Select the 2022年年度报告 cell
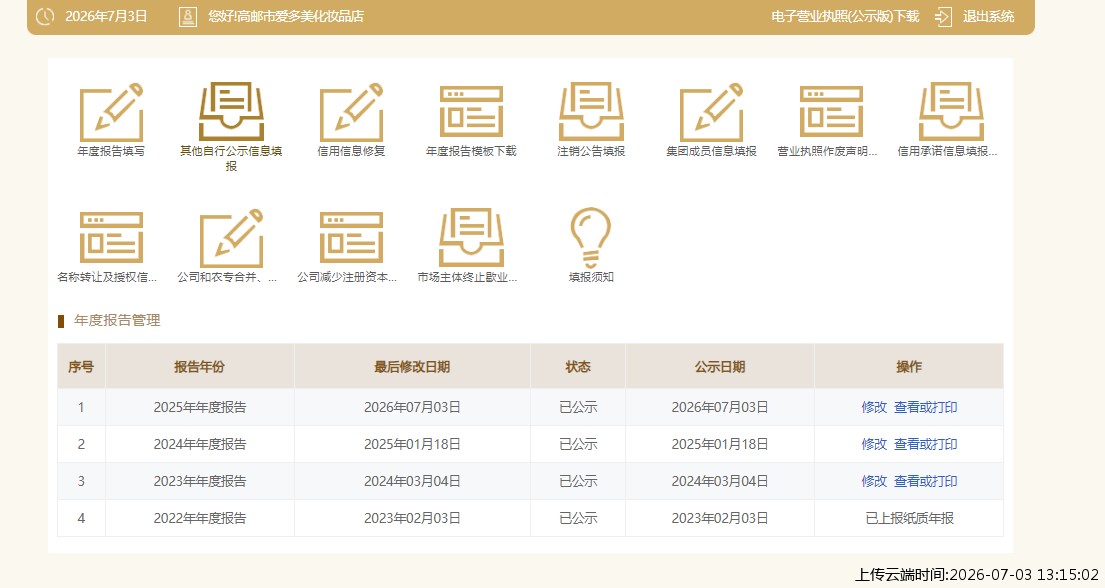This screenshot has width=1105, height=588. click(x=200, y=518)
